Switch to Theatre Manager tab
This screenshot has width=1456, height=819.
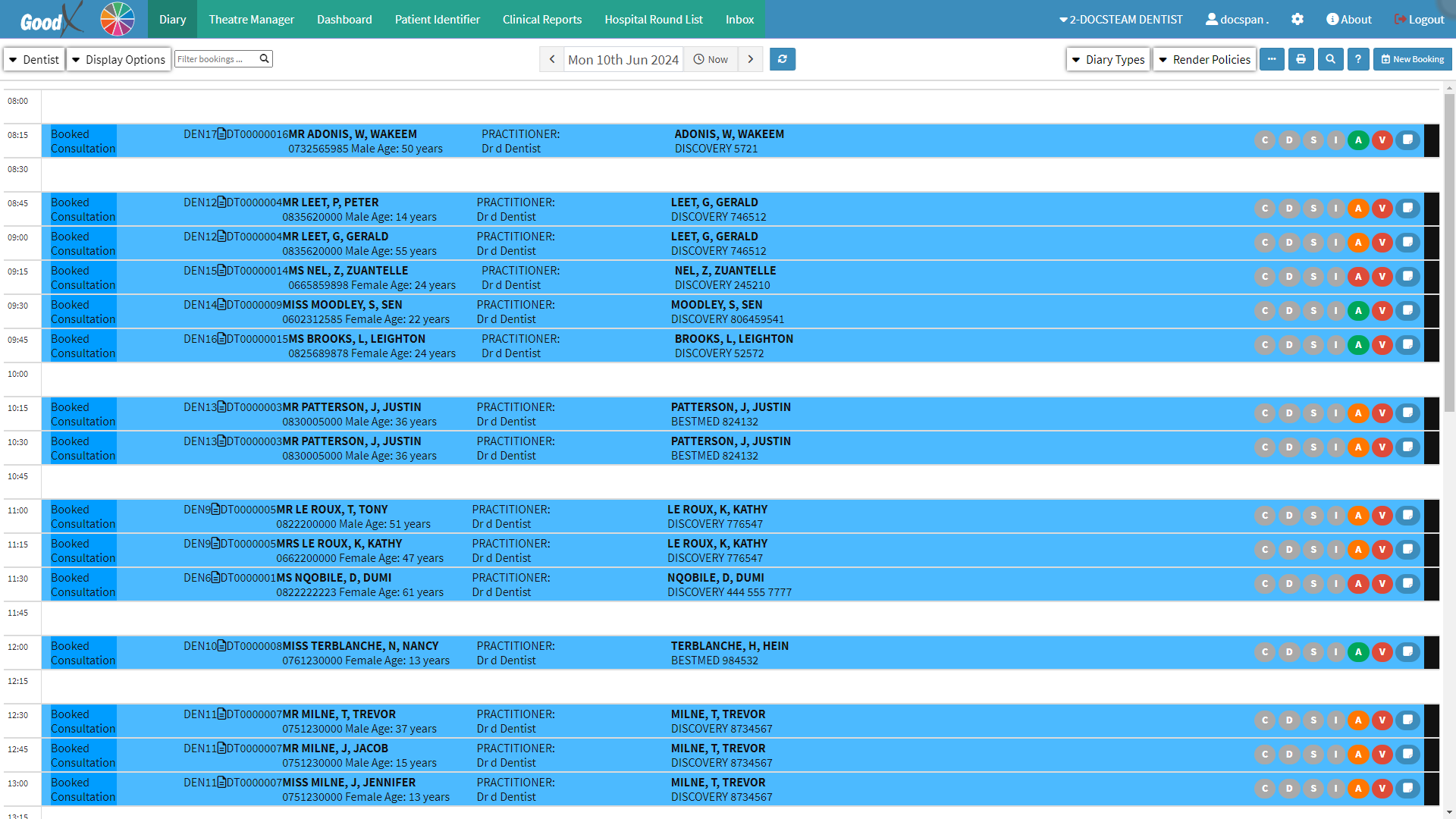pyautogui.click(x=251, y=19)
